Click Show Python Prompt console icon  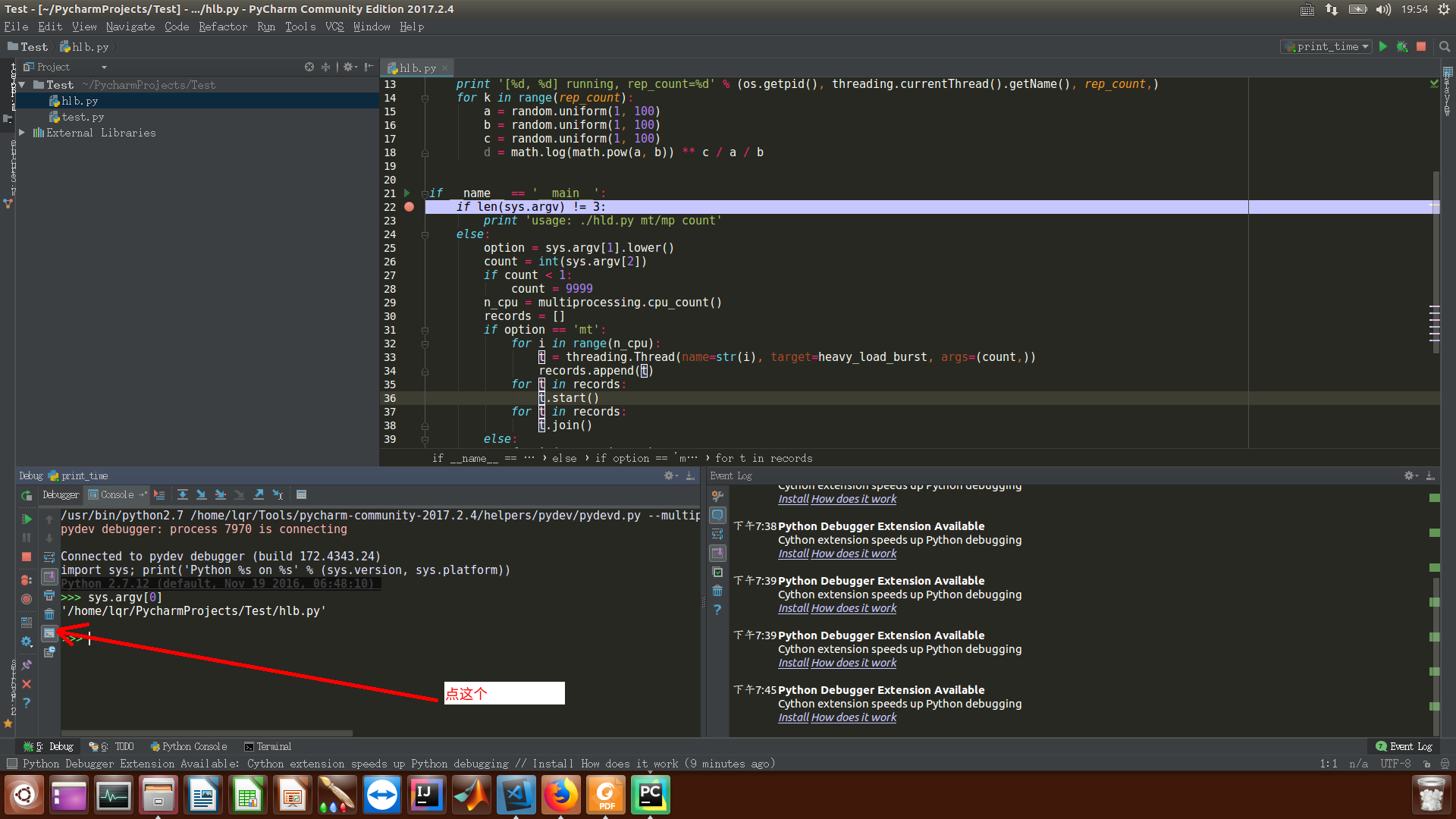pos(49,633)
